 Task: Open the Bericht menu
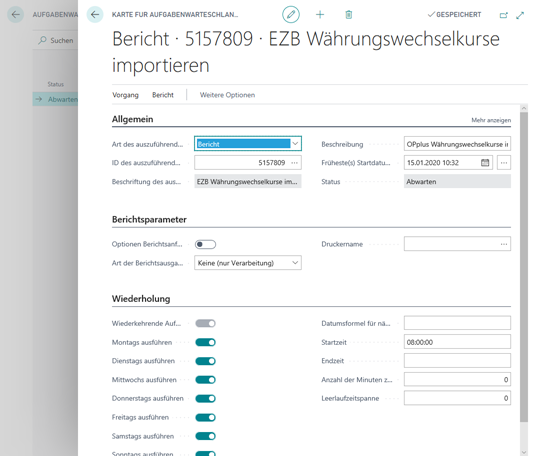(163, 95)
